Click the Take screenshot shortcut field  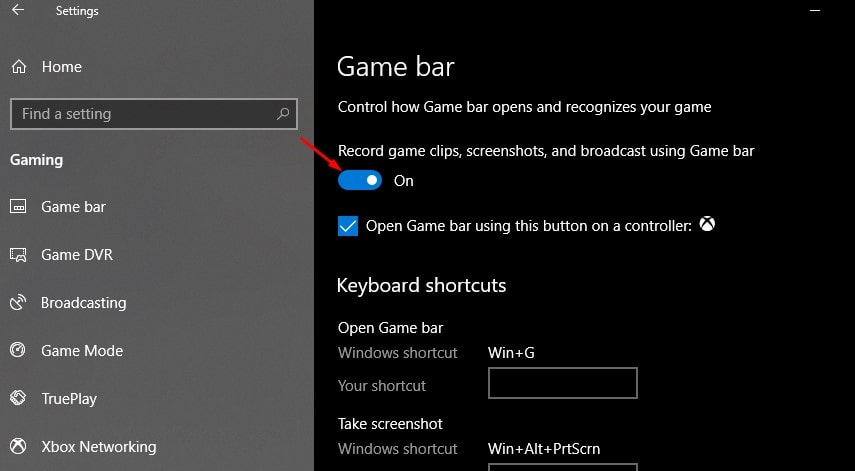tap(563, 467)
